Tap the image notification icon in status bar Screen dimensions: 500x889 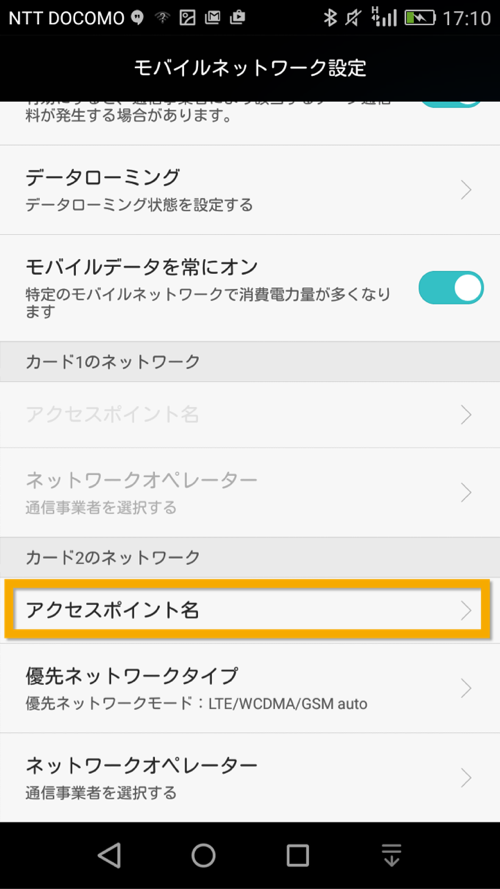coord(188,18)
